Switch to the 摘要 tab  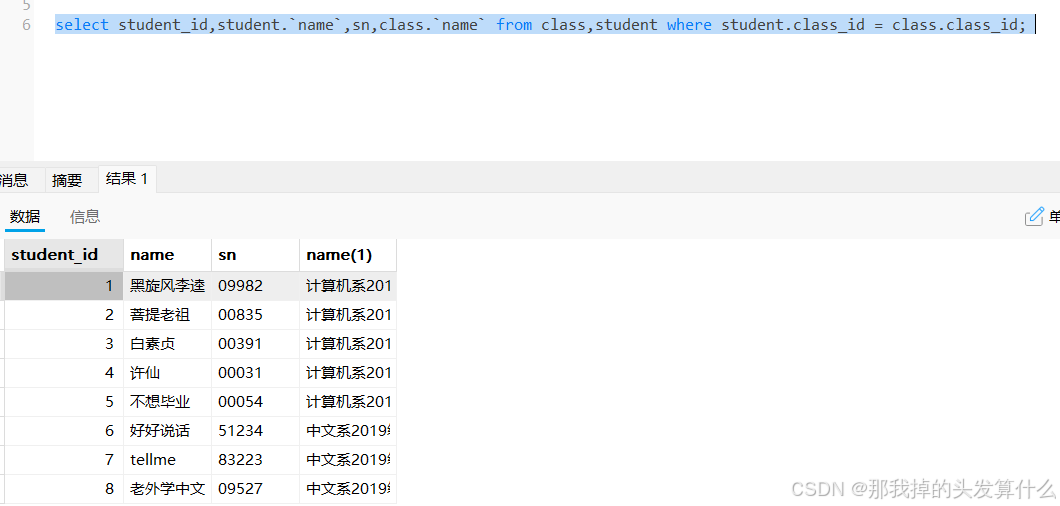(x=67, y=180)
